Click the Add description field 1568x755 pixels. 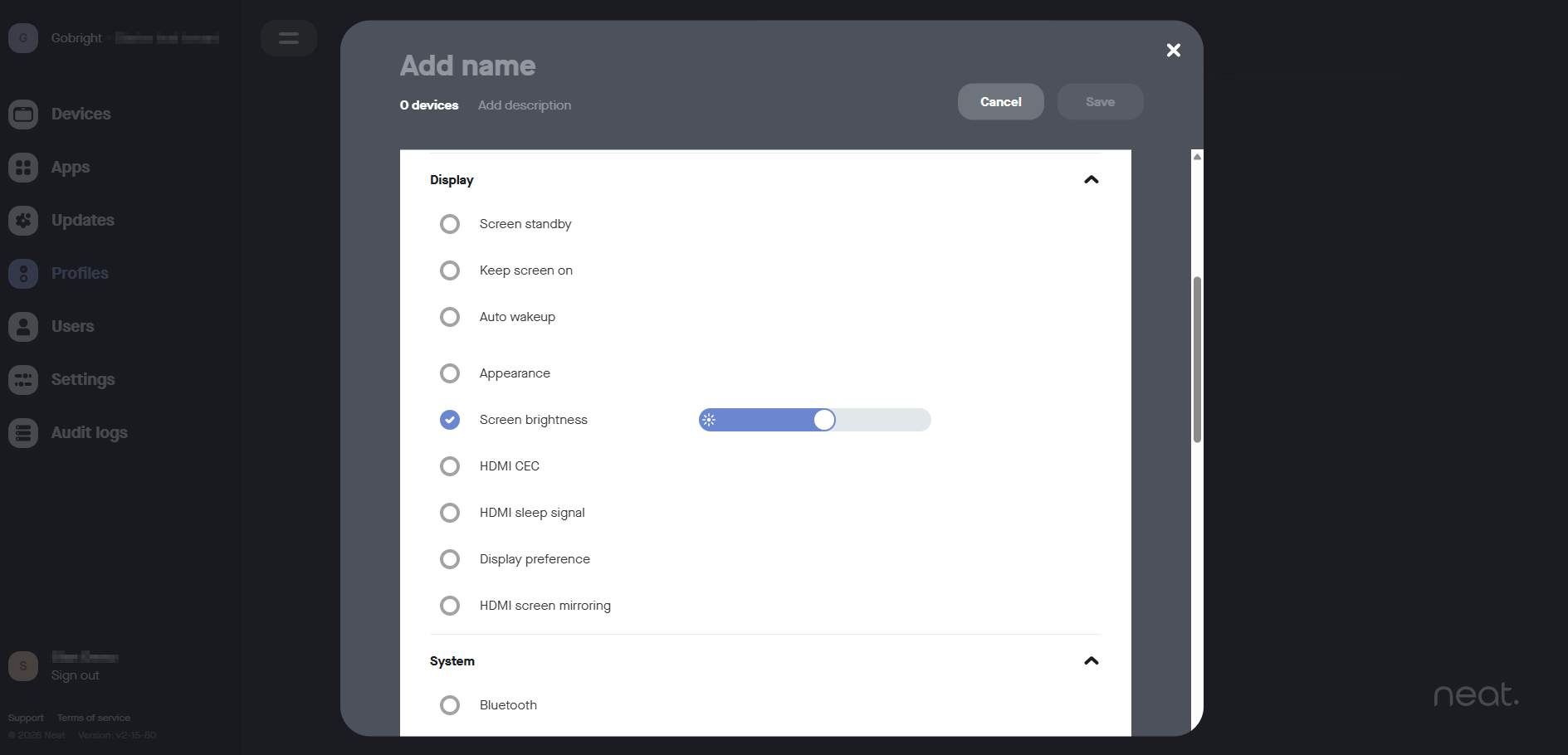point(524,105)
